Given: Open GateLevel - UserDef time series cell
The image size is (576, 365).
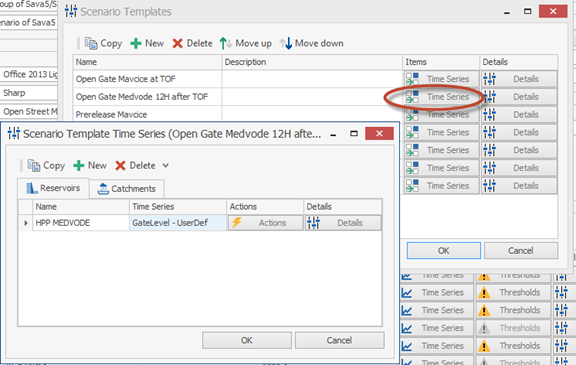Looking at the screenshot, I should pos(178,223).
